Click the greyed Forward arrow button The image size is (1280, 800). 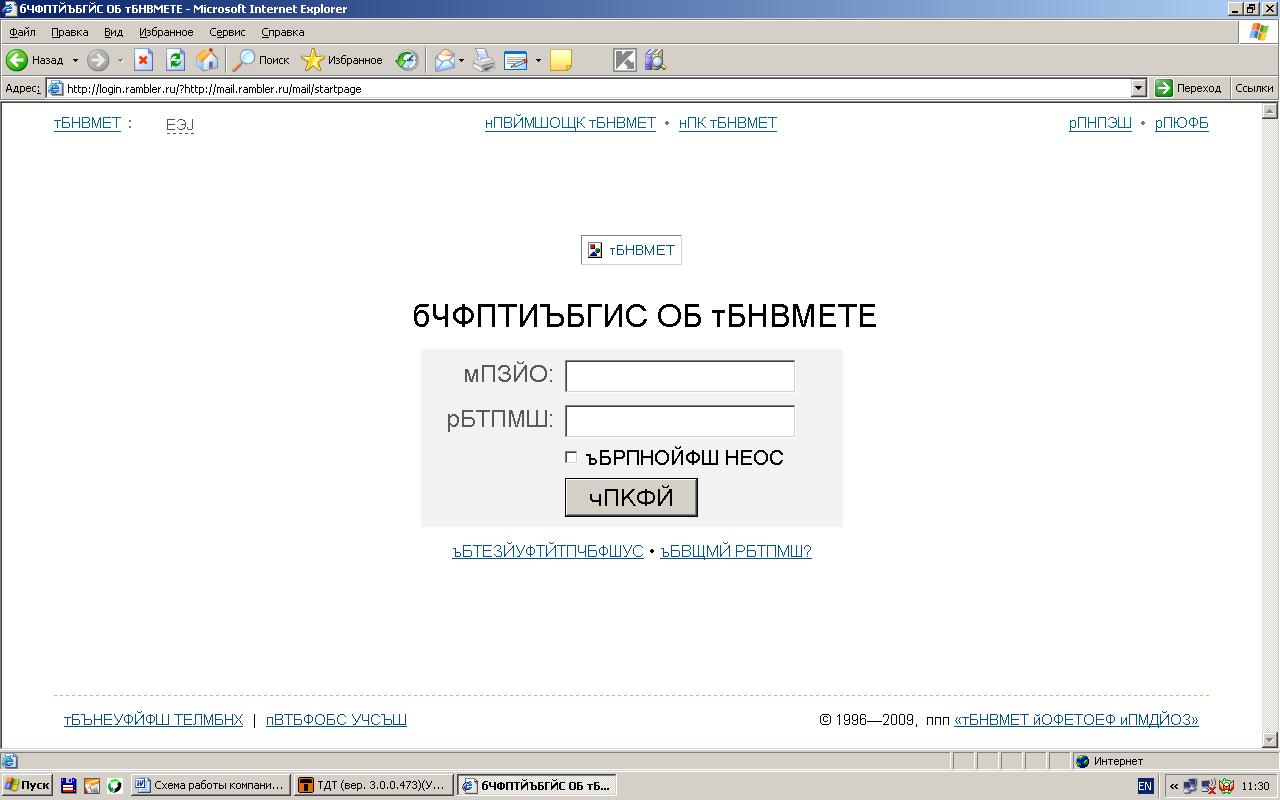[x=97, y=60]
